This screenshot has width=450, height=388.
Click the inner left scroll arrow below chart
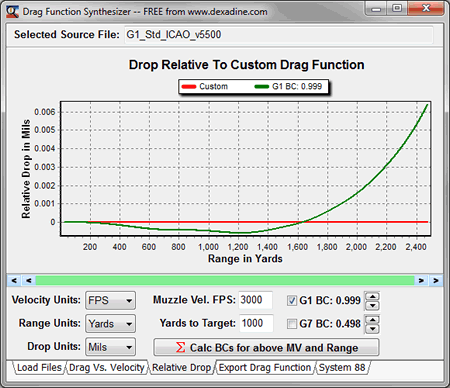29,281
